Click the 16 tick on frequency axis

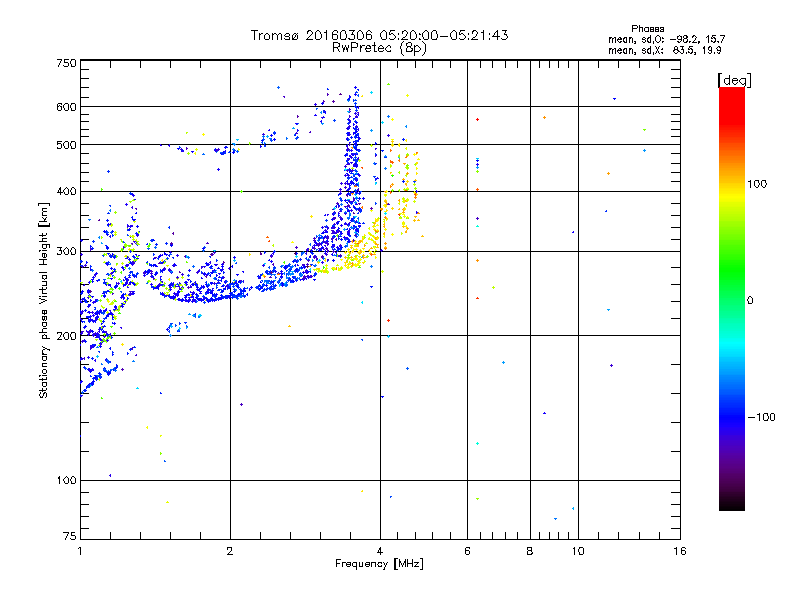click(x=679, y=551)
